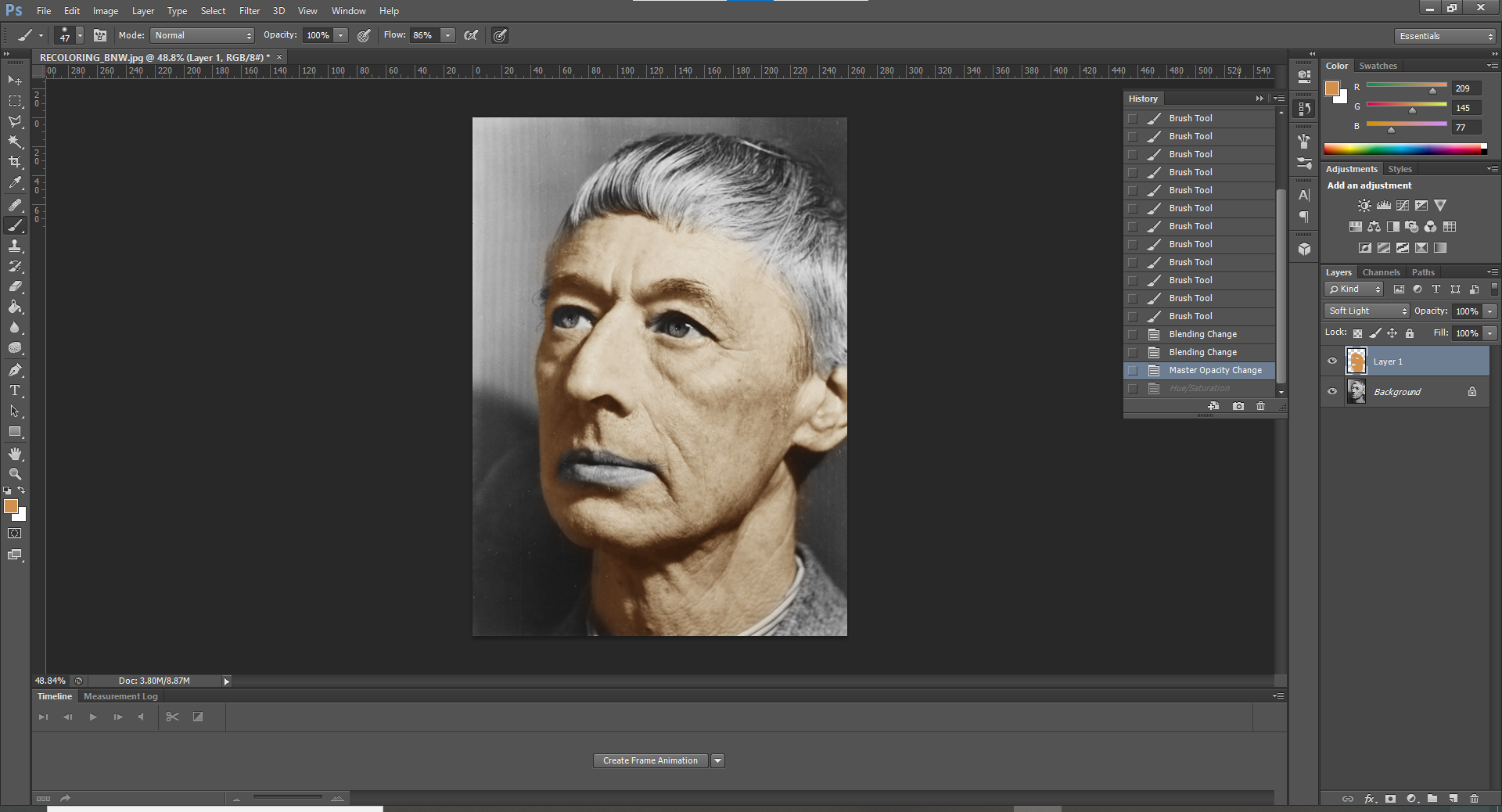Select the Magic Wand tool
1502x812 pixels.
pos(15,142)
